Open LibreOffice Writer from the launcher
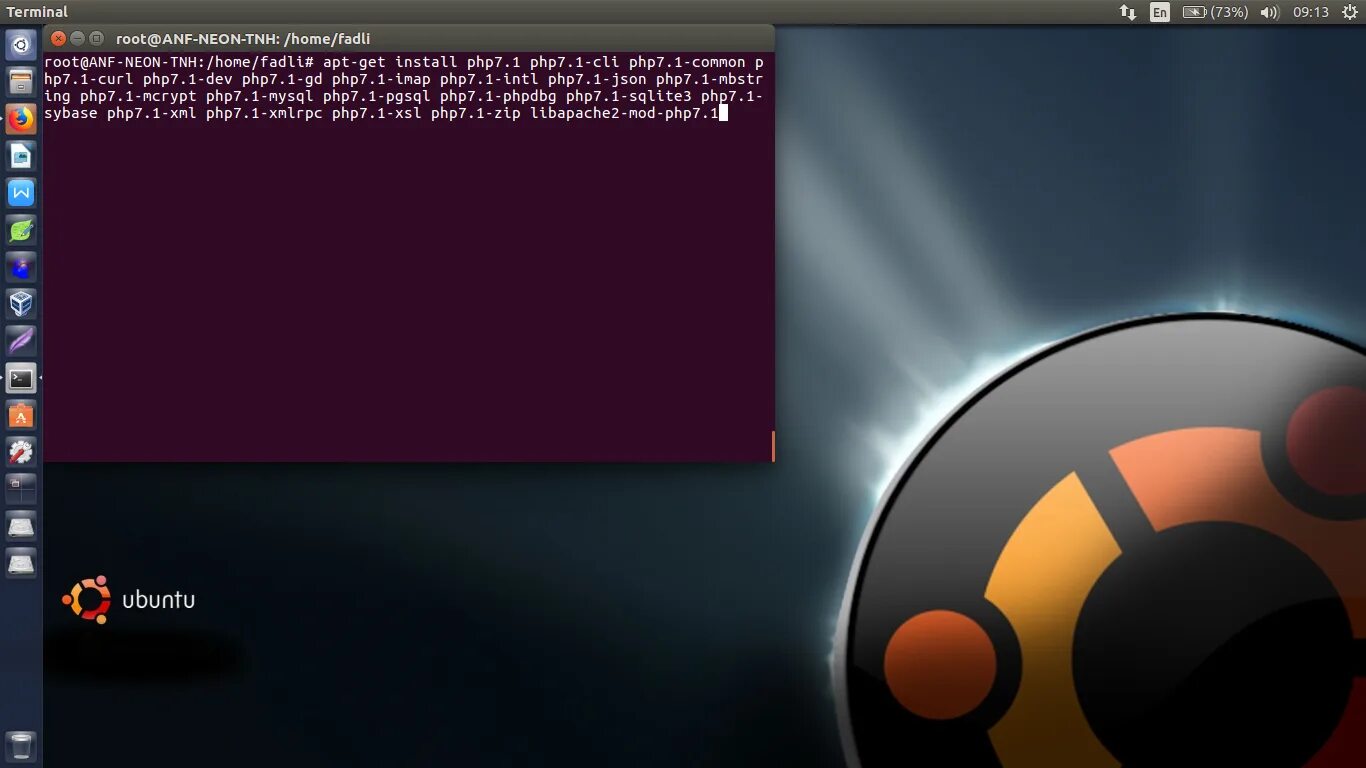This screenshot has width=1366, height=768. (21, 155)
